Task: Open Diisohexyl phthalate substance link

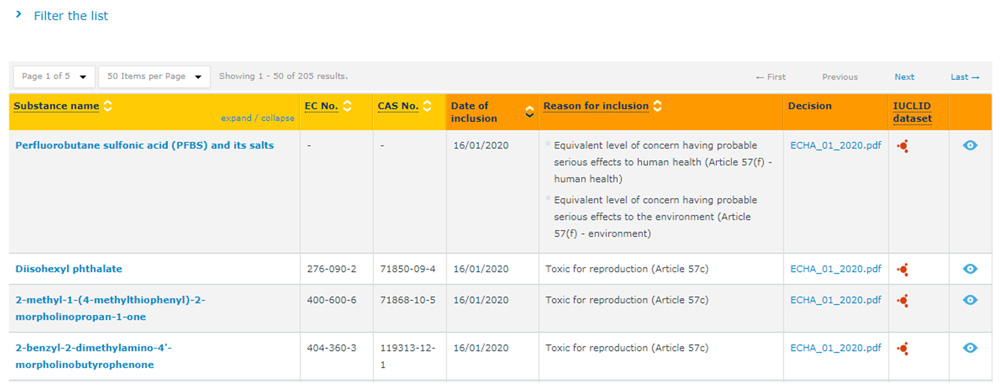Action: tap(69, 269)
